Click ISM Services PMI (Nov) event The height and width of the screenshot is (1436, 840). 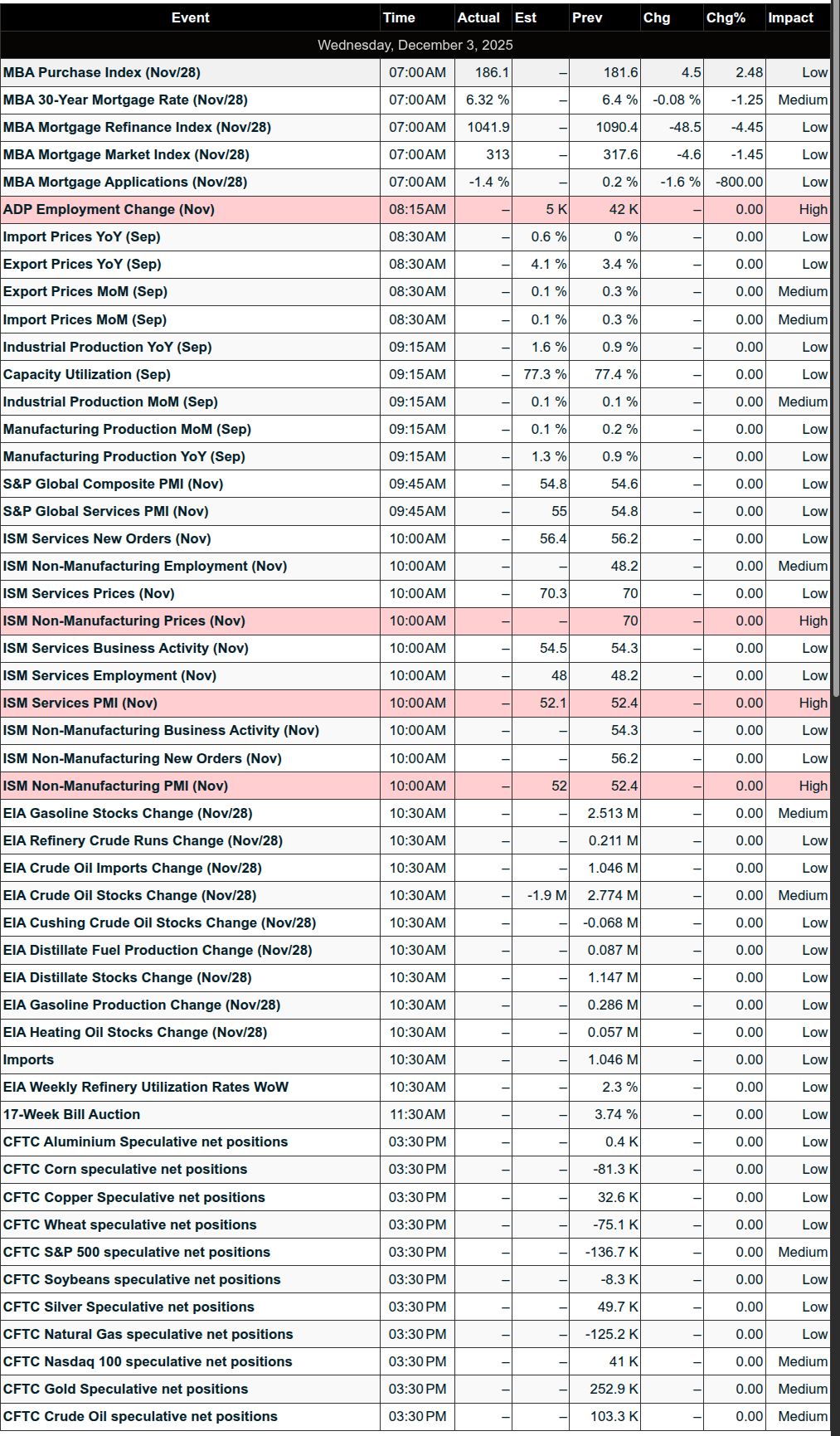pos(80,703)
